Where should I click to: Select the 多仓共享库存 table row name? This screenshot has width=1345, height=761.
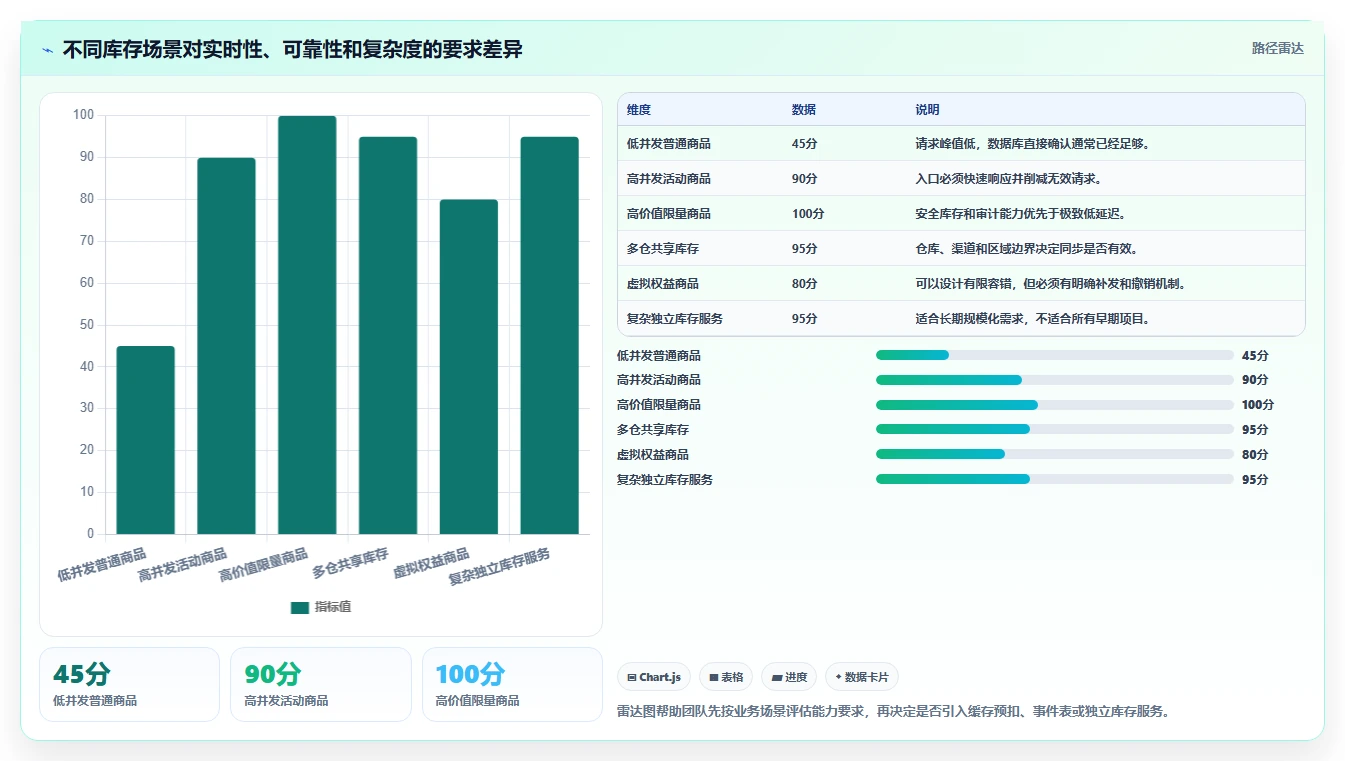click(663, 249)
